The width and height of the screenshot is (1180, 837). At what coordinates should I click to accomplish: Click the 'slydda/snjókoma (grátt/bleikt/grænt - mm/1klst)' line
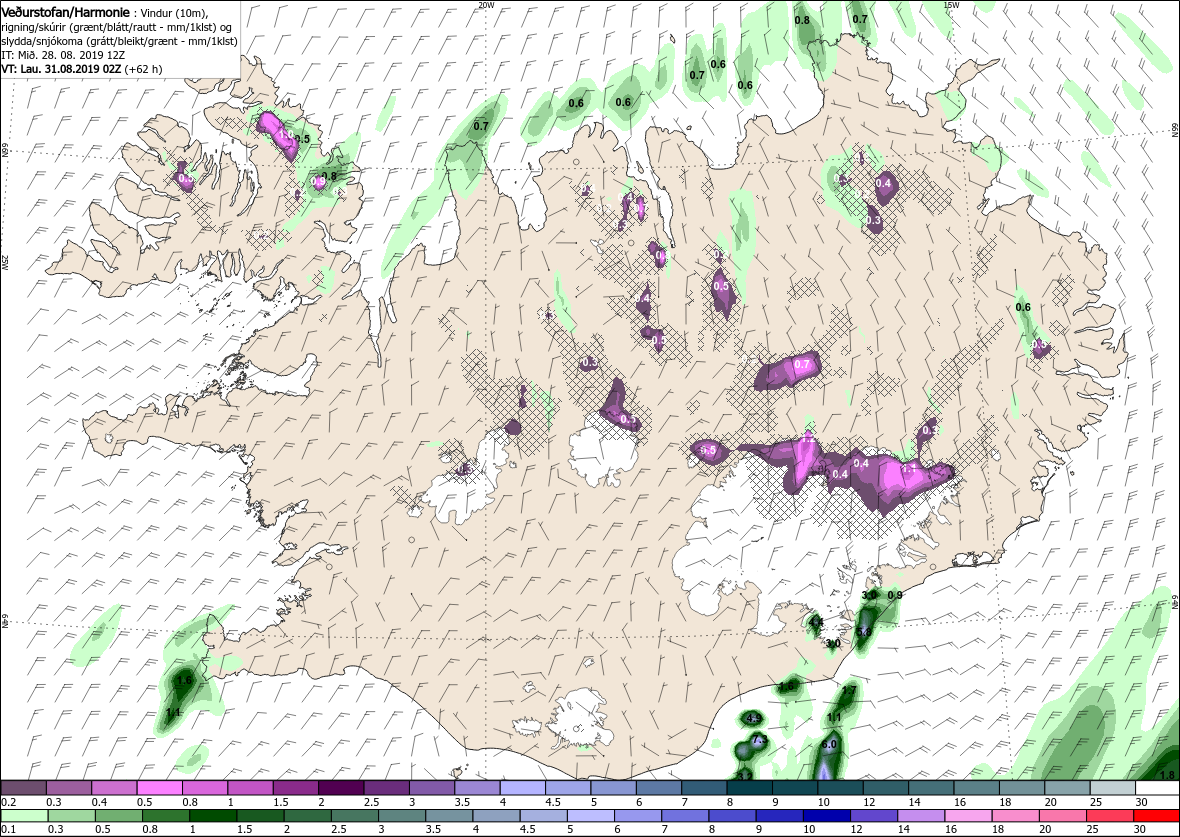pyautogui.click(x=120, y=41)
